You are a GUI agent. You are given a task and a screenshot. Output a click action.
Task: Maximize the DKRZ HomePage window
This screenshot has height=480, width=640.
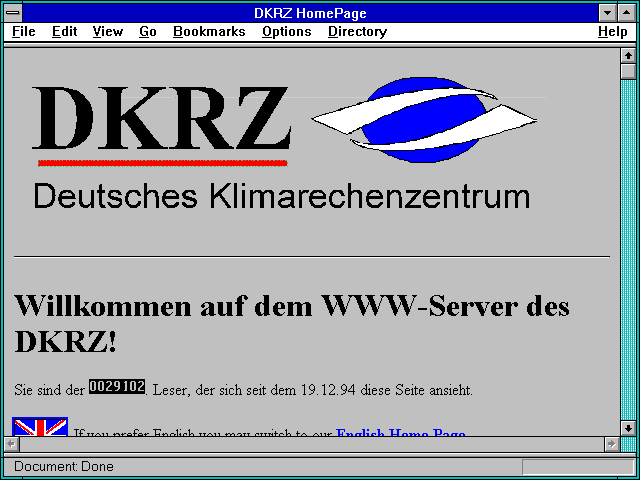click(x=627, y=13)
